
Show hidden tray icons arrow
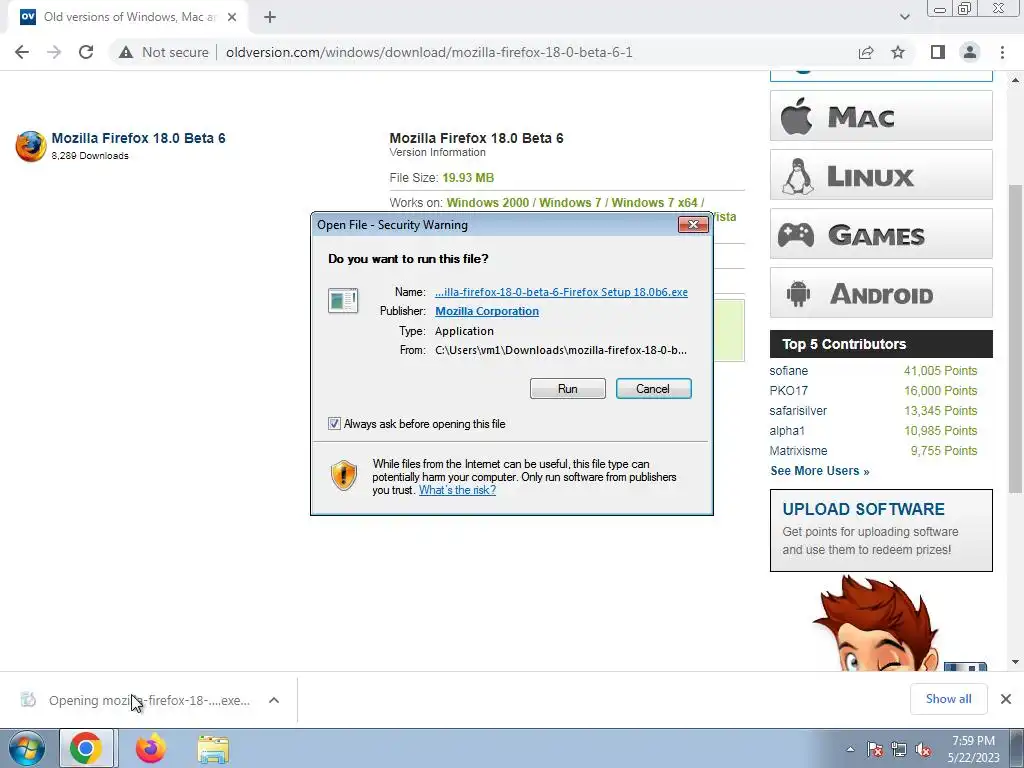tap(850, 749)
